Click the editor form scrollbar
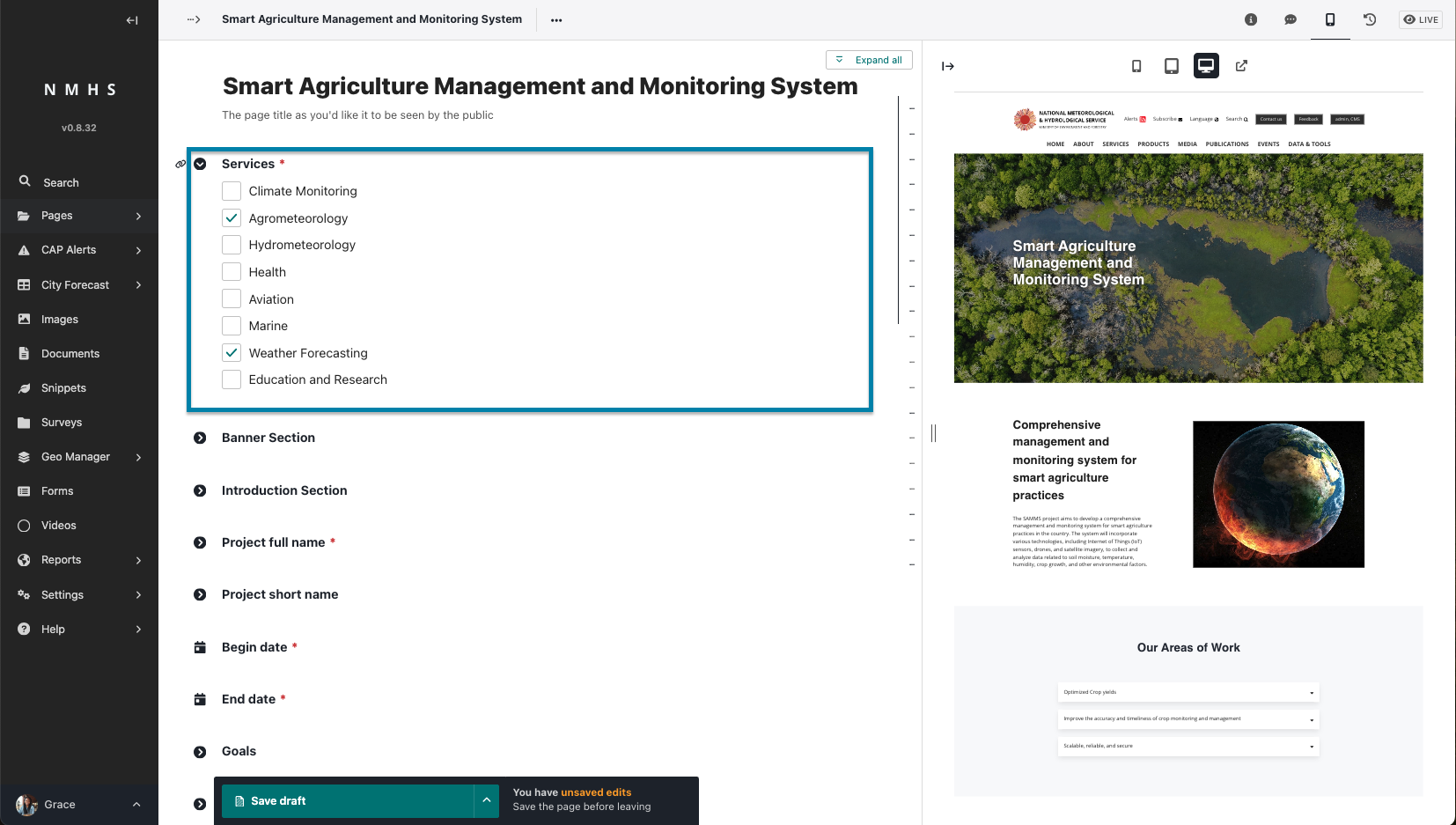 pos(898,210)
